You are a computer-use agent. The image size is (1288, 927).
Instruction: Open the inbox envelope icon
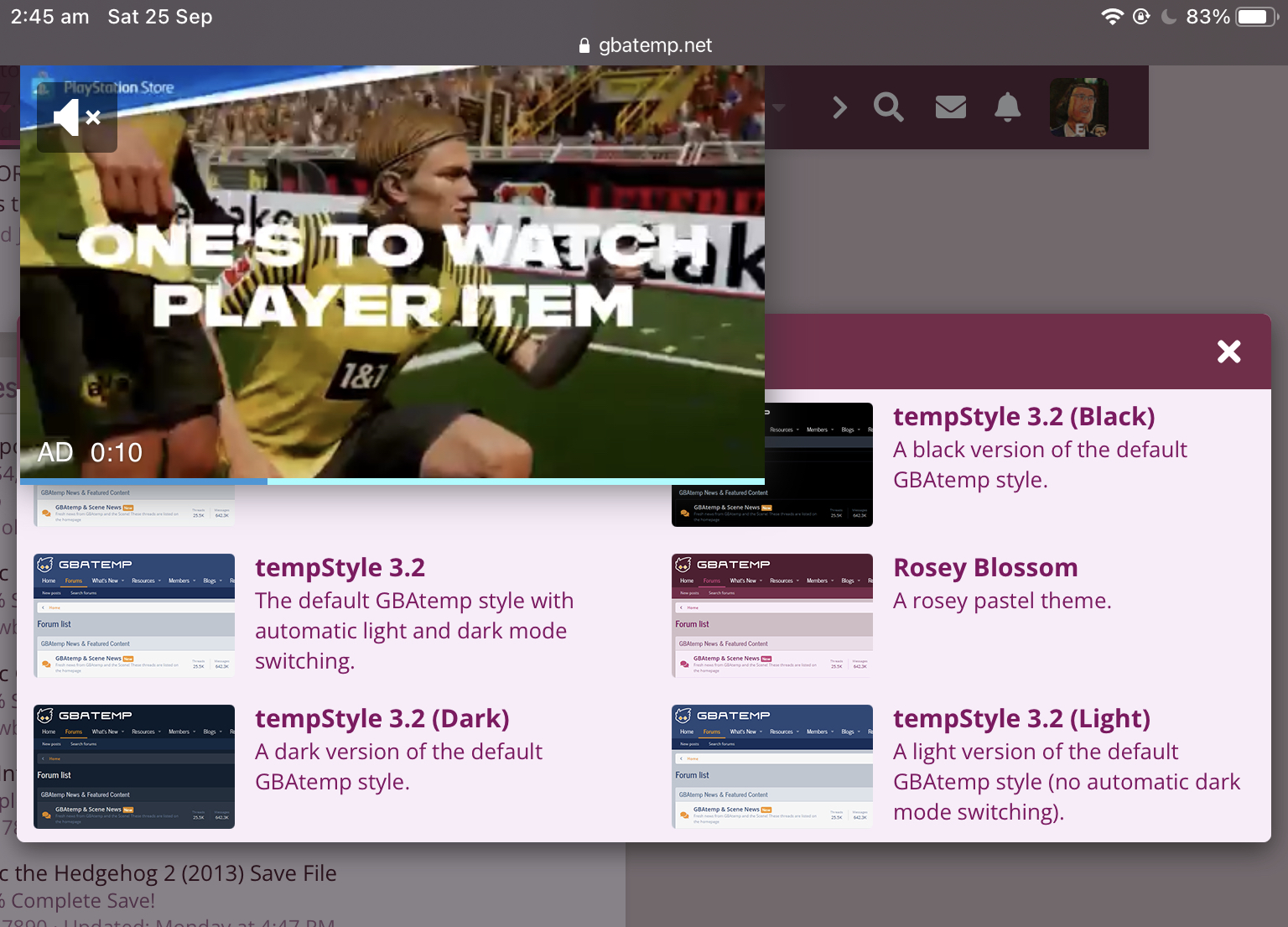[x=951, y=107]
